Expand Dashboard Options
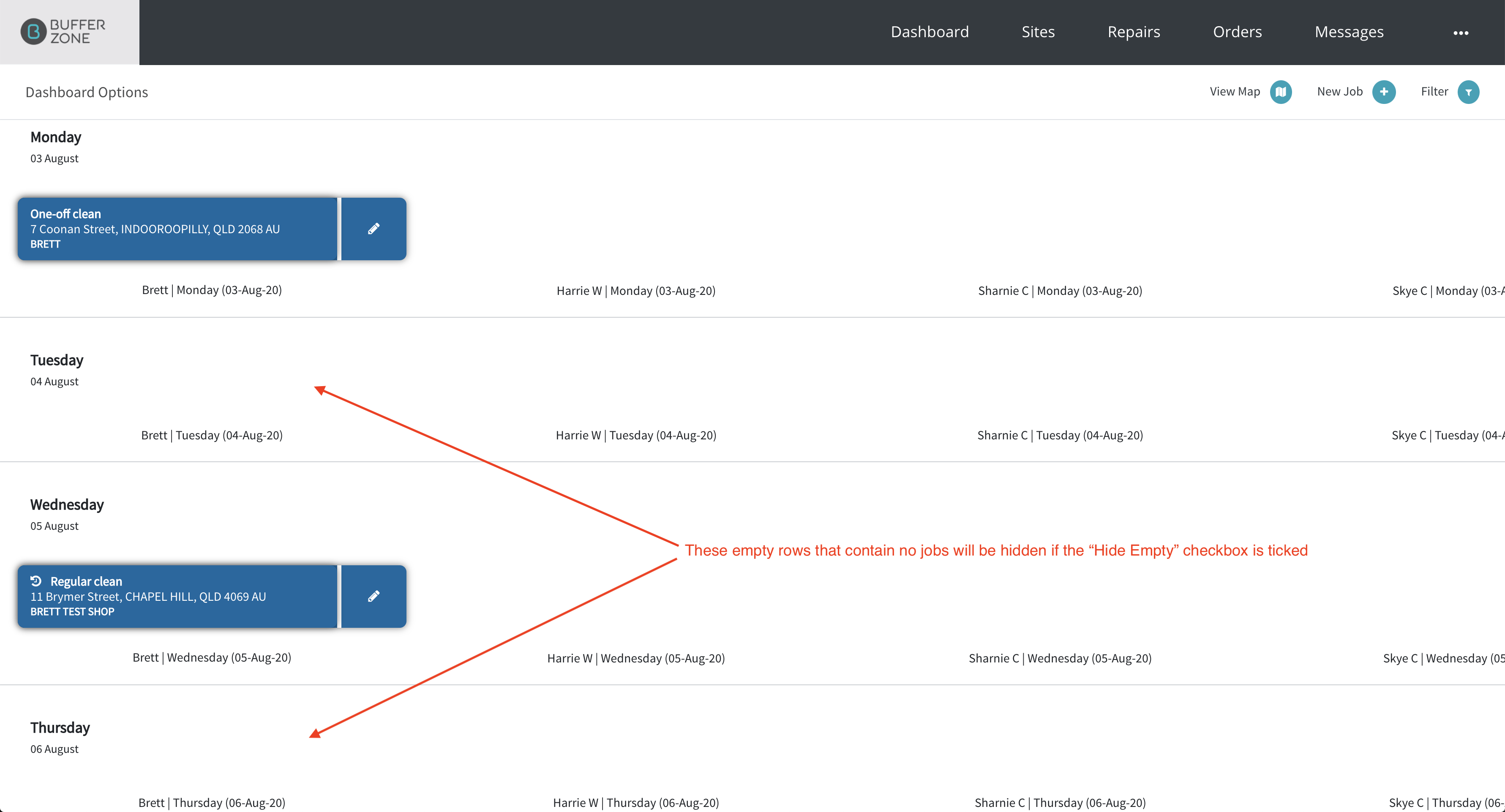The width and height of the screenshot is (1505, 812). 87,92
